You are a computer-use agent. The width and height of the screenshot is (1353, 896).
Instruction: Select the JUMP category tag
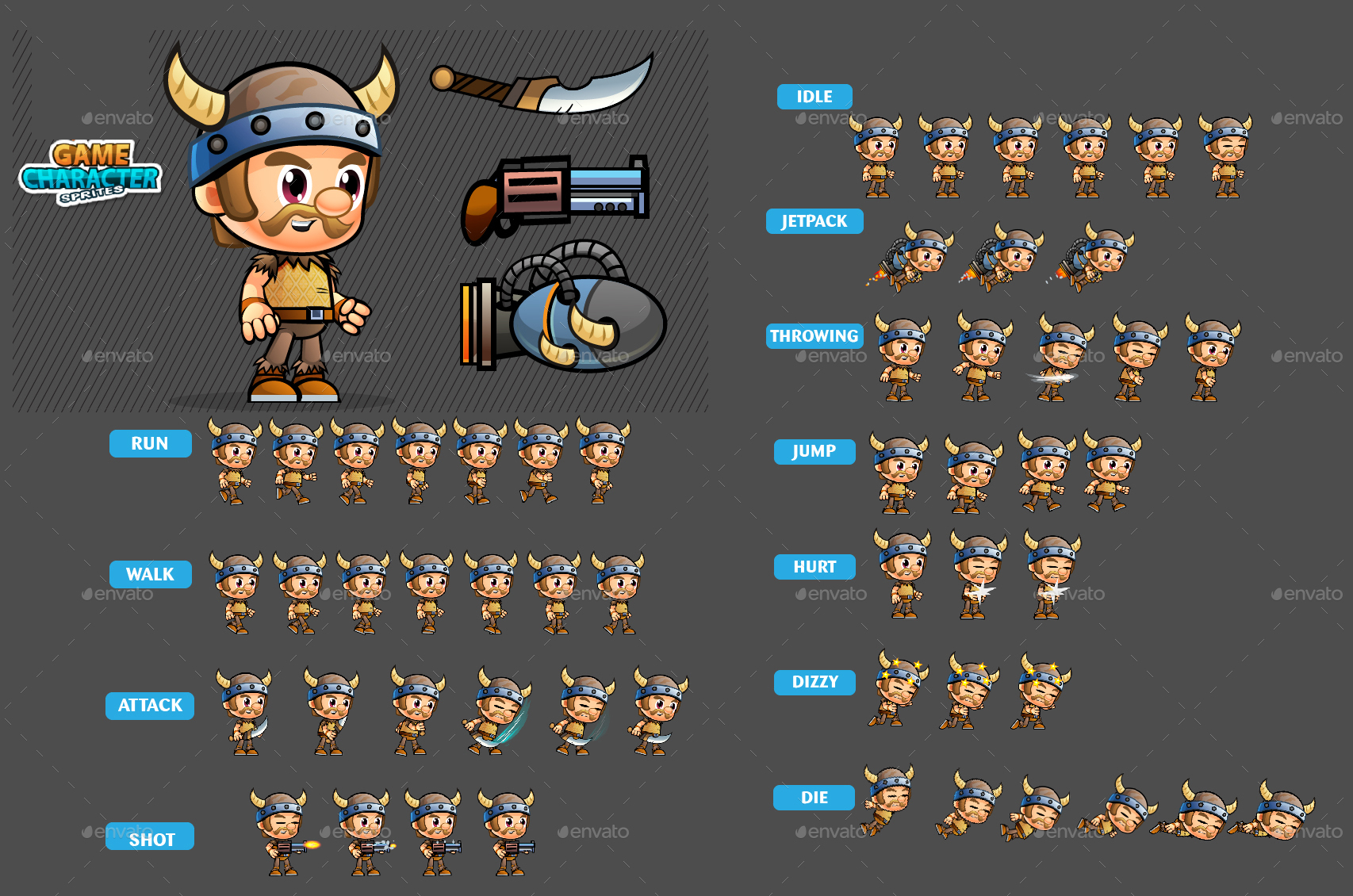click(814, 451)
